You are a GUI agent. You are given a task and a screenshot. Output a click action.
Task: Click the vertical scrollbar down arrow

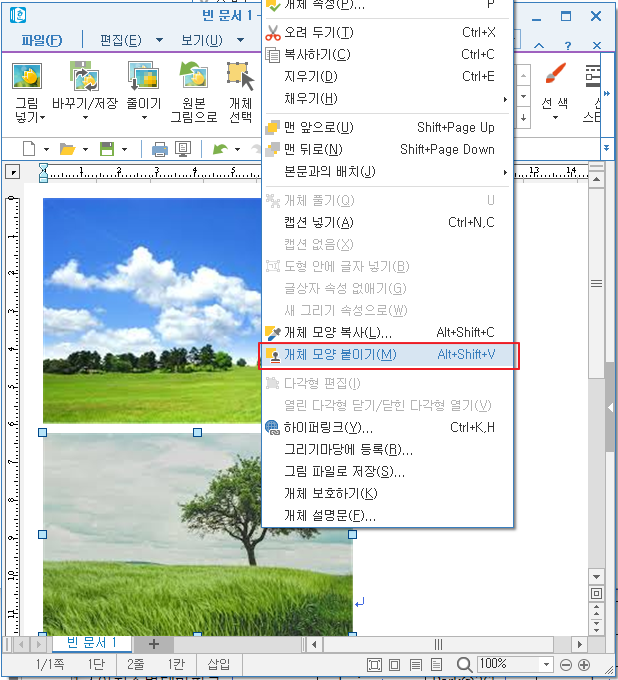596,577
